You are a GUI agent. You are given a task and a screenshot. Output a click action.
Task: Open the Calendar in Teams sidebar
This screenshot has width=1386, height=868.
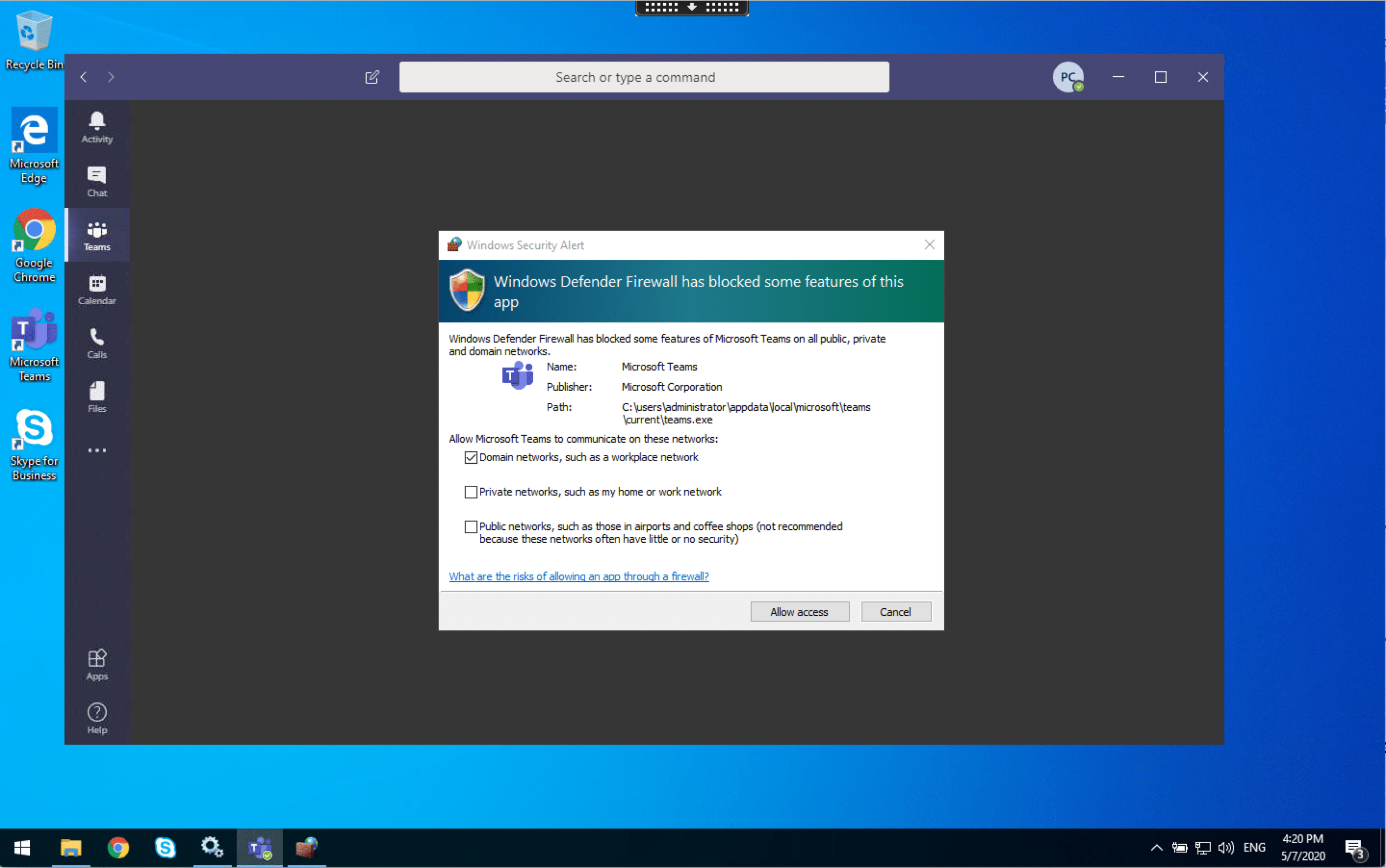(x=96, y=290)
